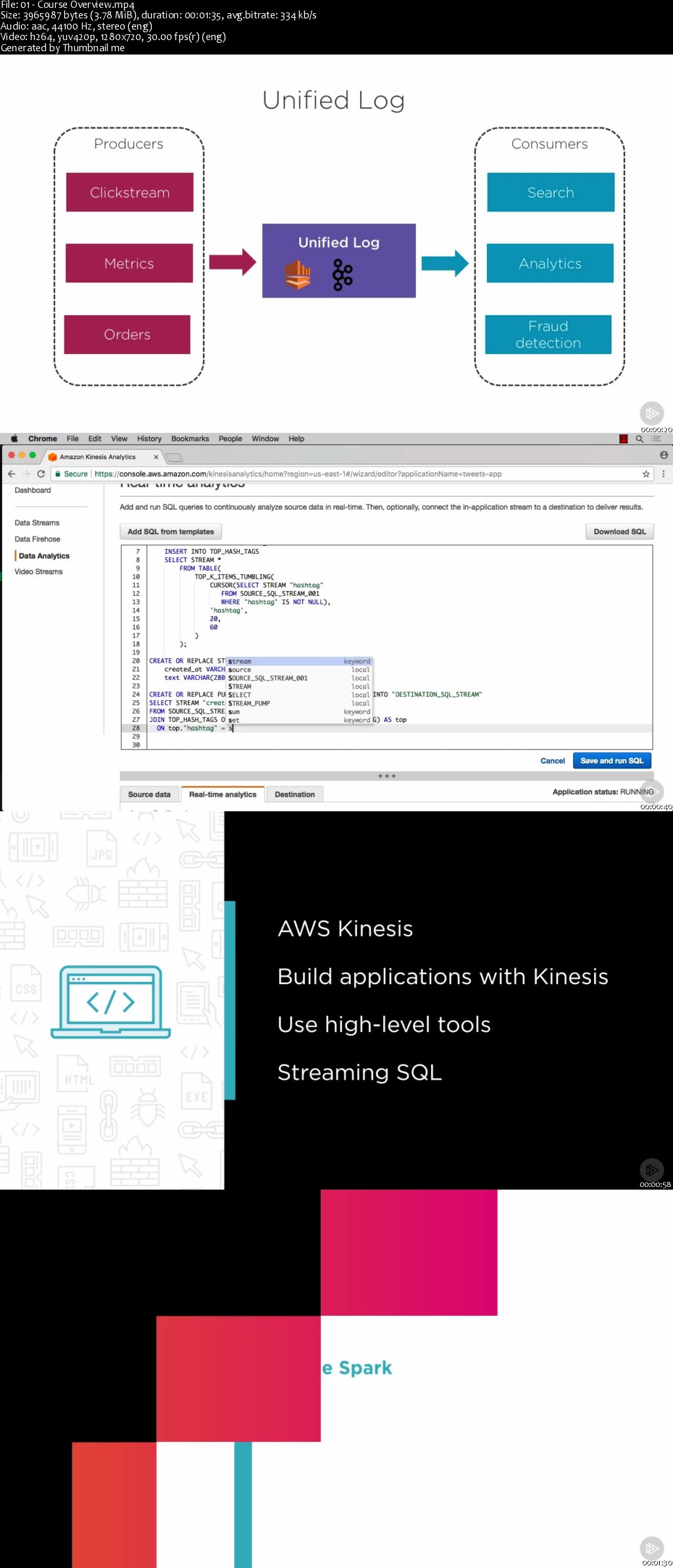
Task: Bookmark this page with the star icon
Action: point(646,474)
